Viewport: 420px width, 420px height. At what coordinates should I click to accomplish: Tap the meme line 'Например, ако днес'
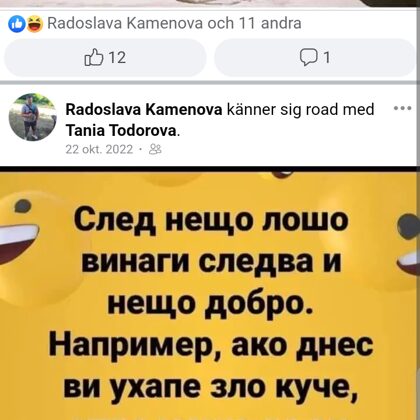tap(210, 348)
